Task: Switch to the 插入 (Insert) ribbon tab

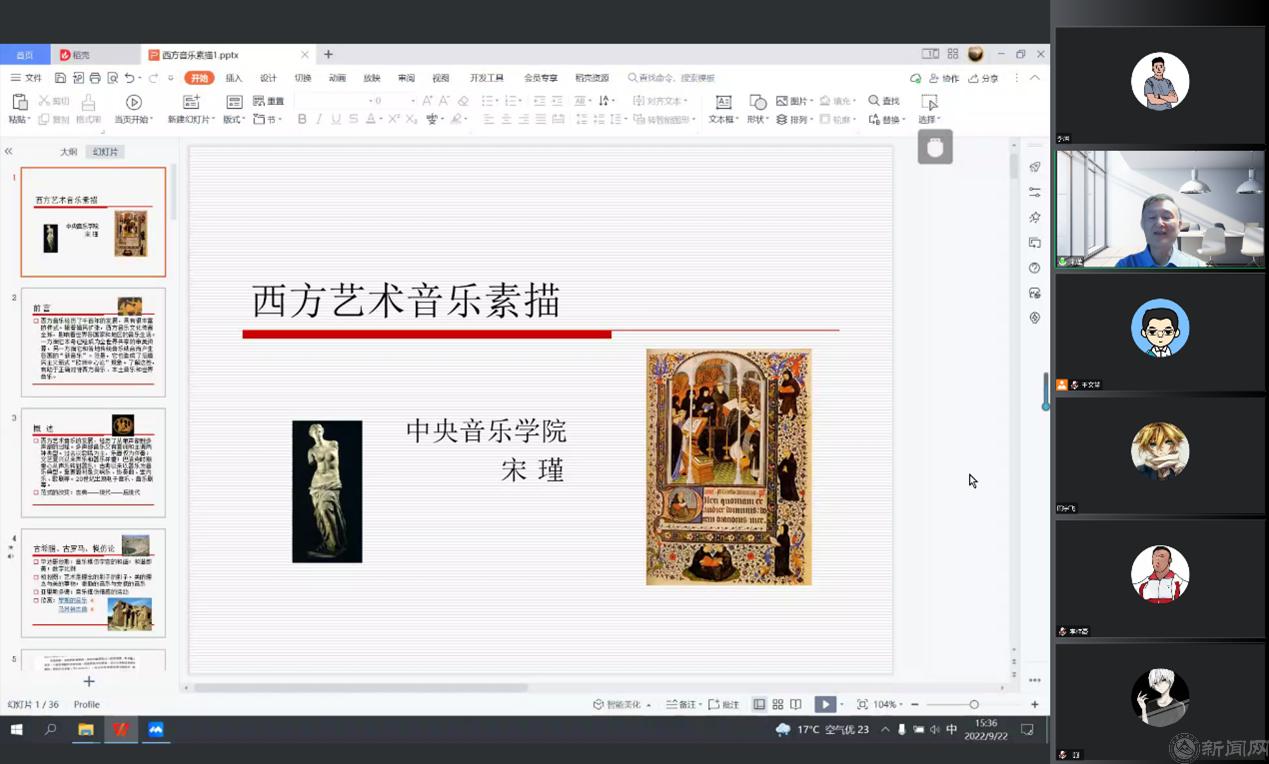Action: [232, 77]
